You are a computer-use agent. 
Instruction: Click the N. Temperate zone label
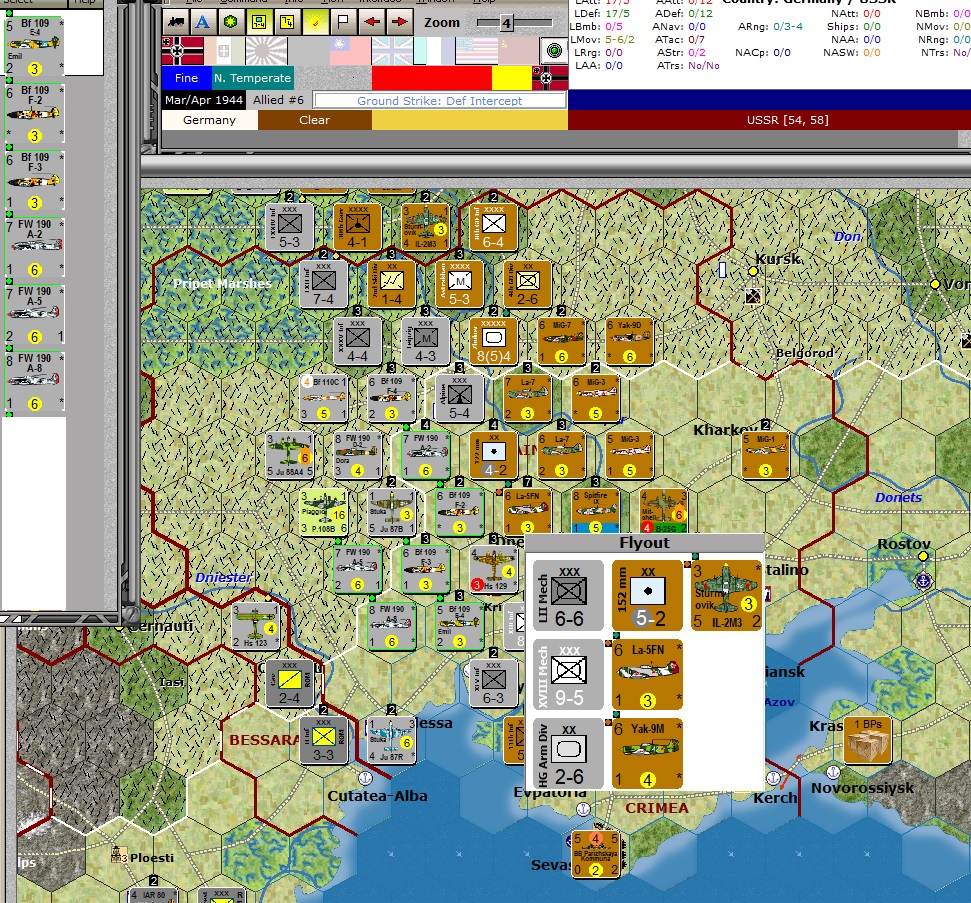pyautogui.click(x=252, y=78)
